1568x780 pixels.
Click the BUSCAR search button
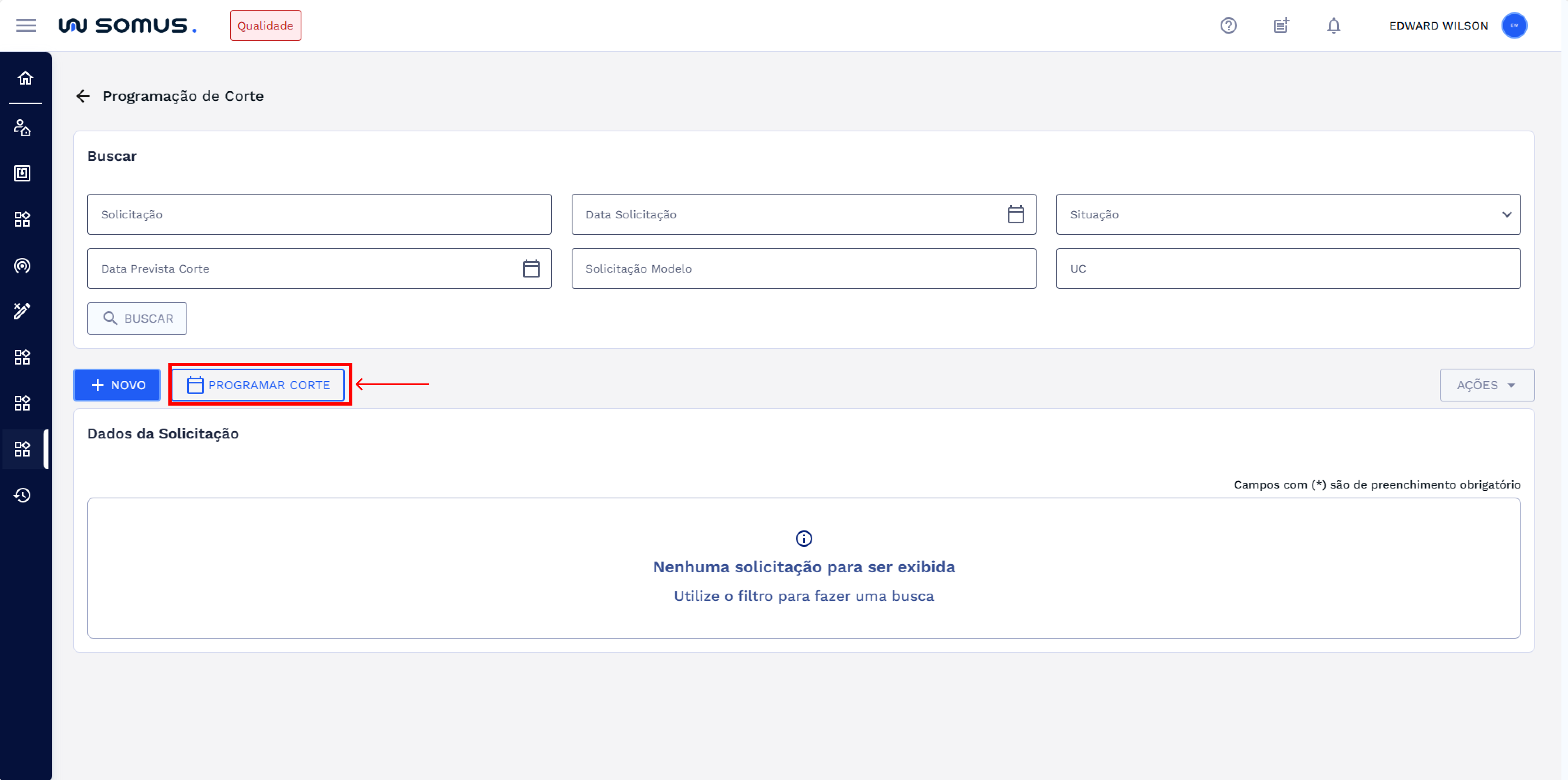click(x=137, y=318)
